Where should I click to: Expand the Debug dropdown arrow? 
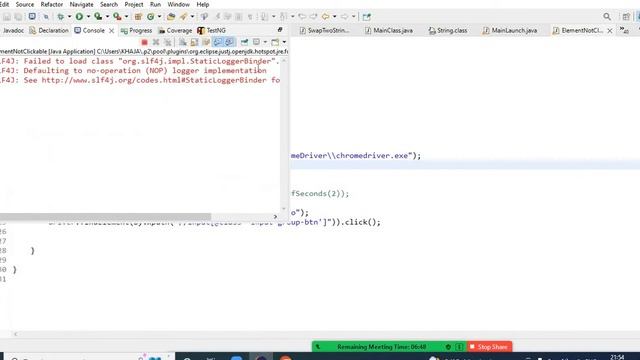click(69, 17)
